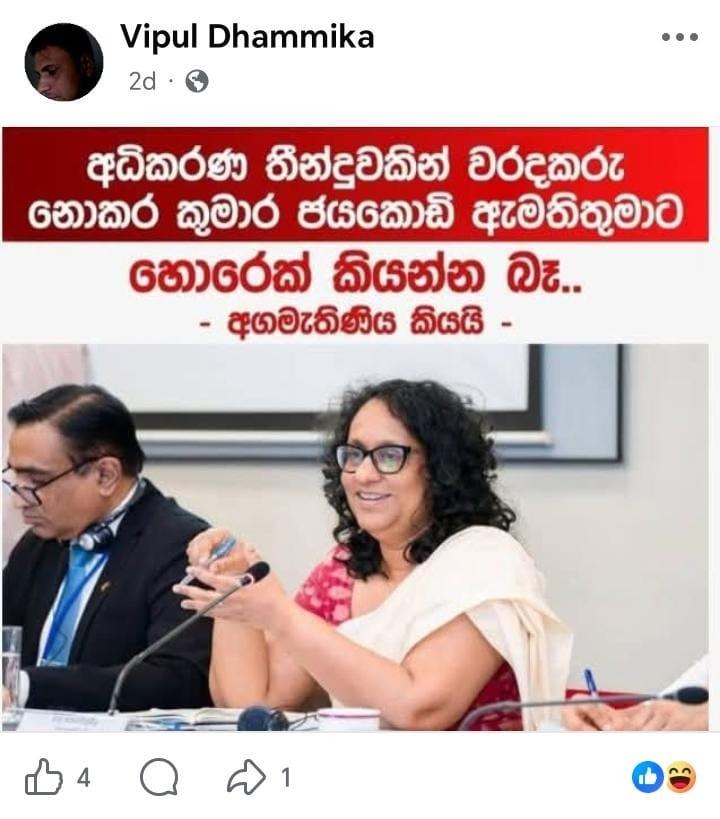Viewport: 720px width, 819px height.
Task: Click the globe public-audience icon
Action: (197, 81)
